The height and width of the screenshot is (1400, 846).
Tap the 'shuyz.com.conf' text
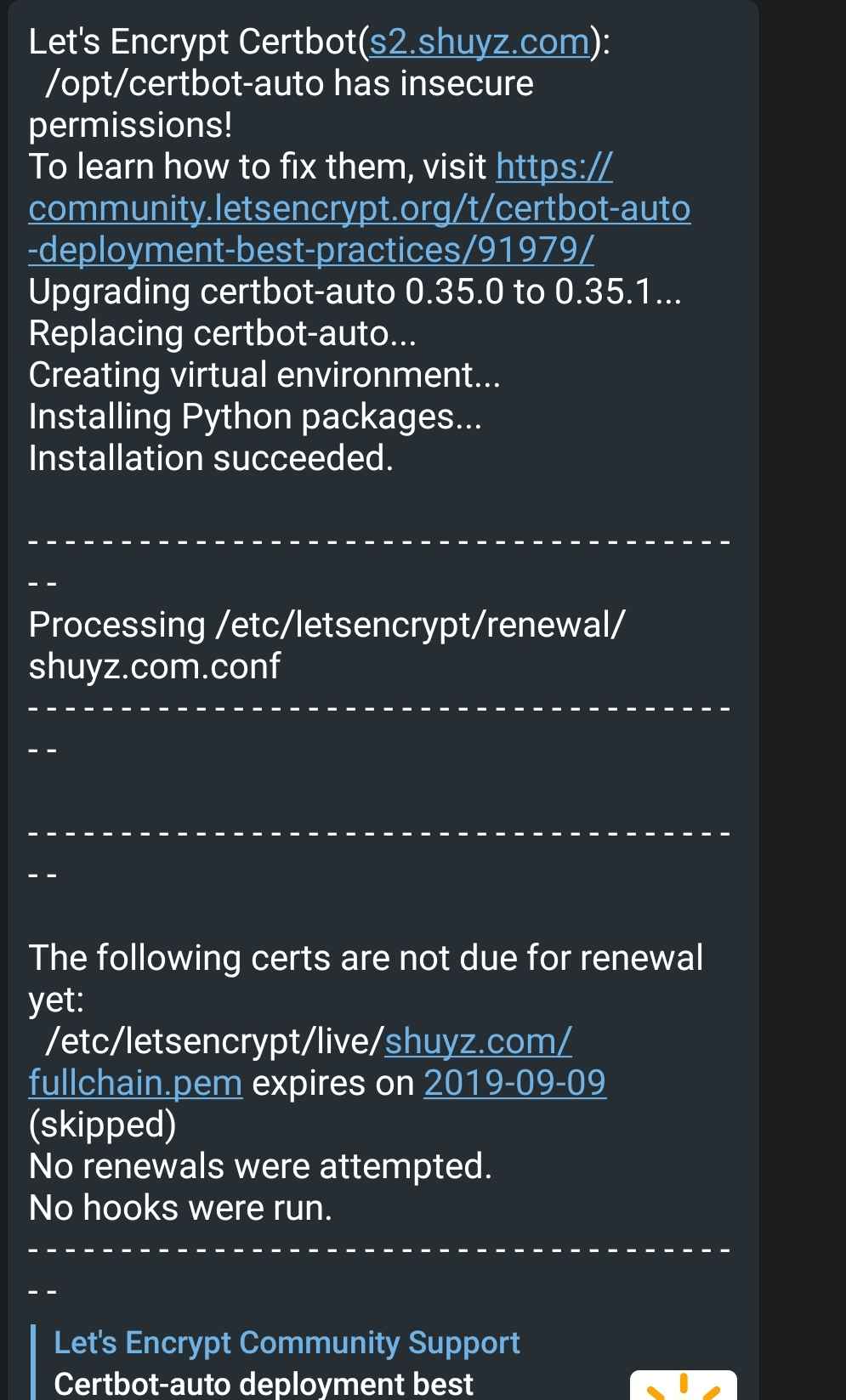point(154,666)
